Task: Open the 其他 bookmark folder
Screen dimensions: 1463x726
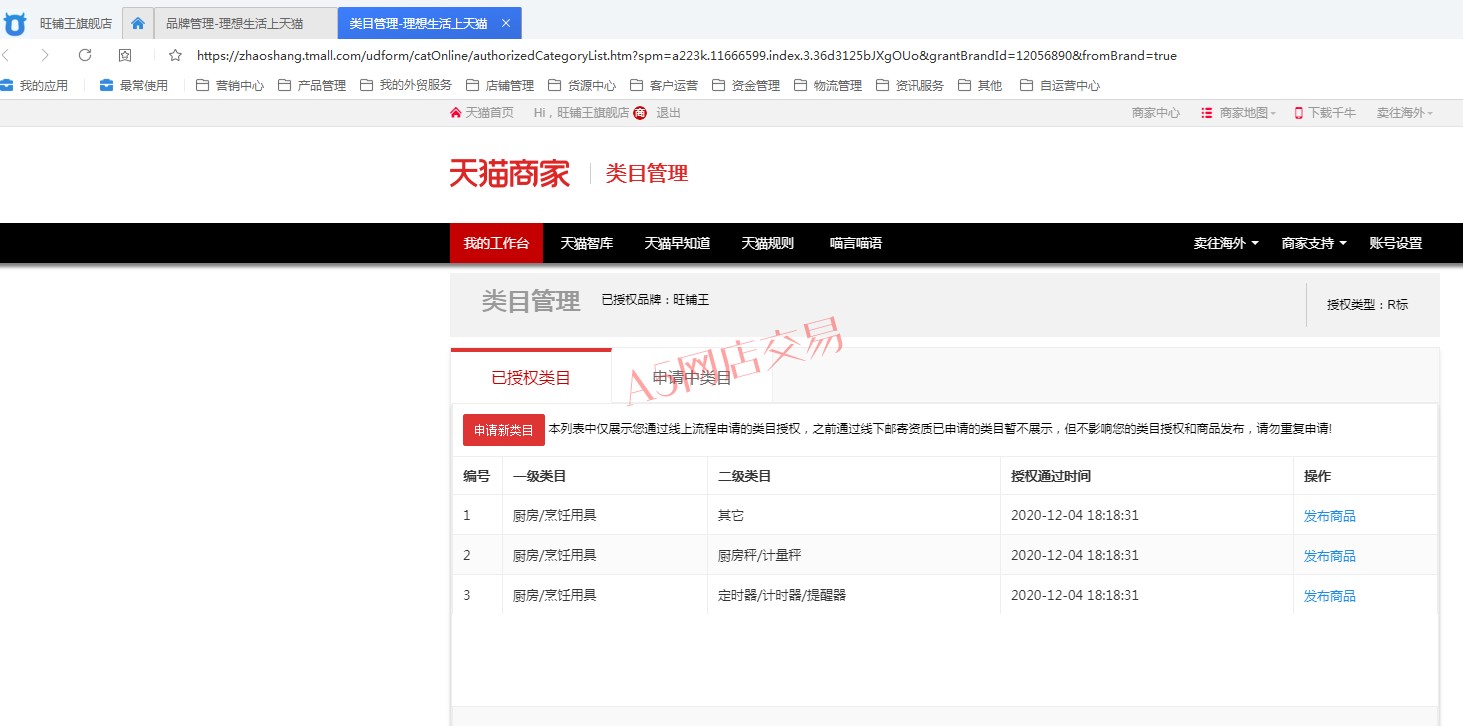Action: coord(980,86)
